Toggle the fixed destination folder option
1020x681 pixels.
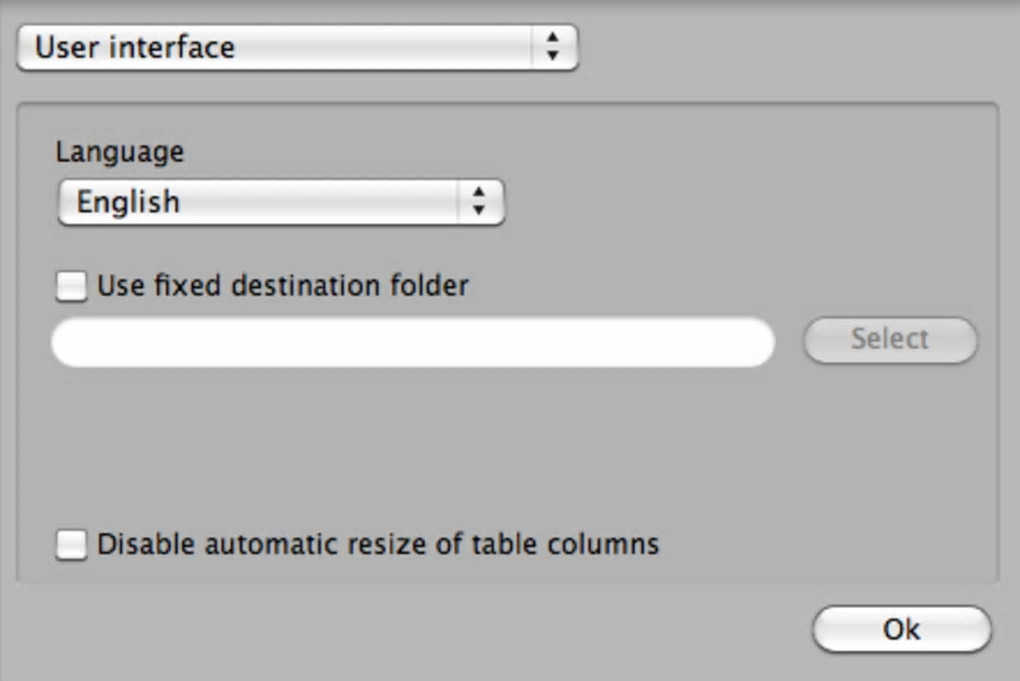point(71,287)
